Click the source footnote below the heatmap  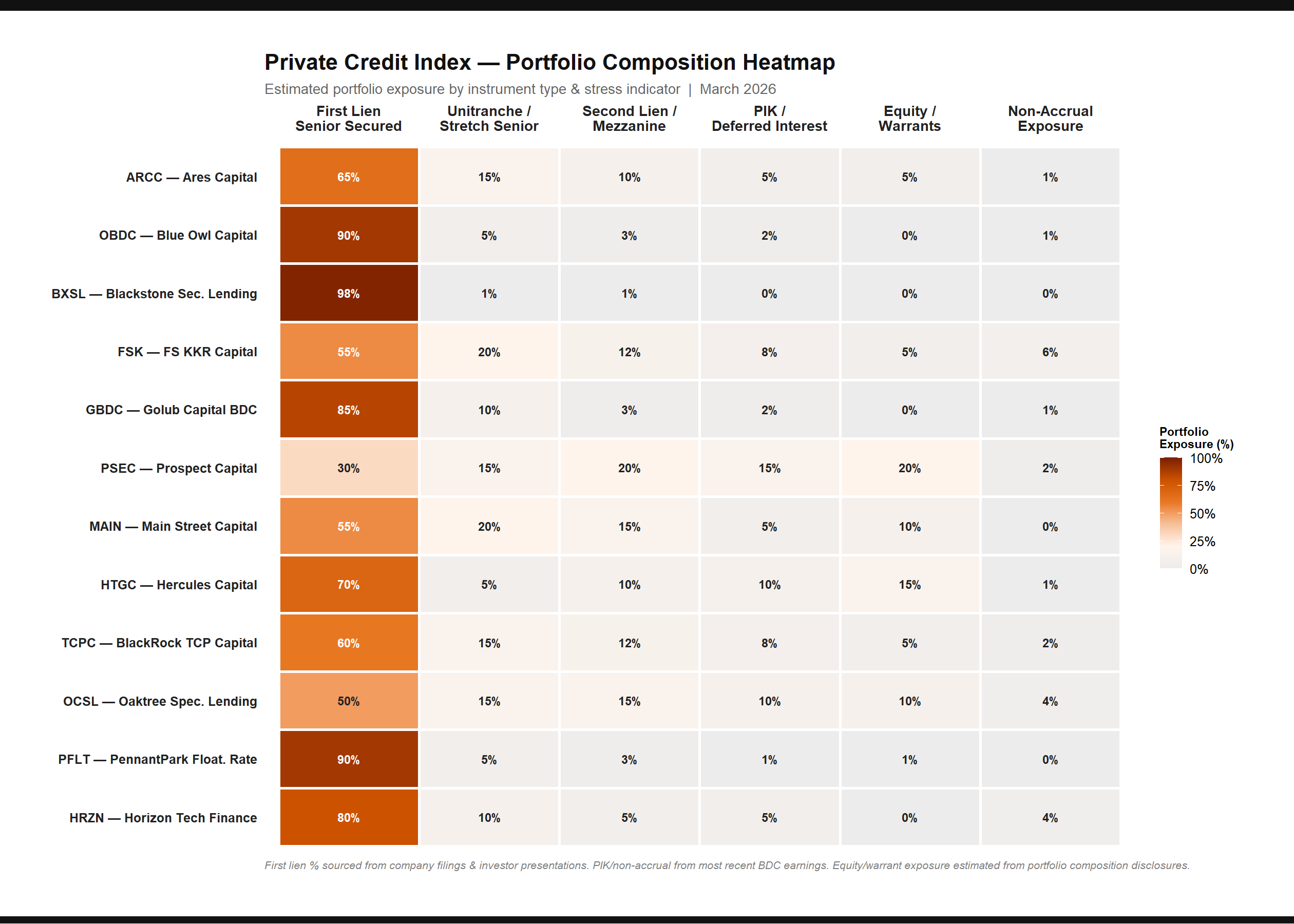[727, 865]
